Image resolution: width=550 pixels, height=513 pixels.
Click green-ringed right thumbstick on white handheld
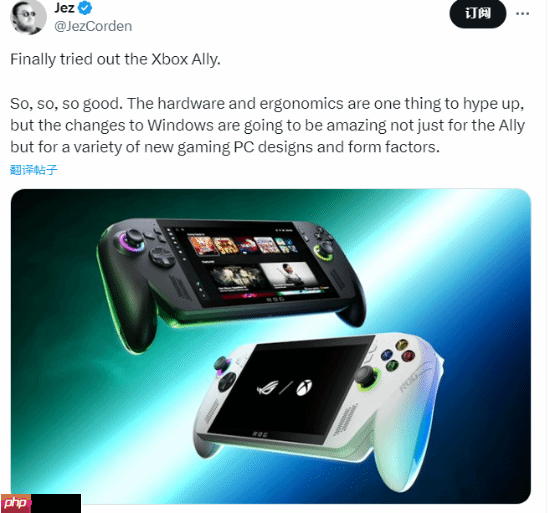click(367, 377)
